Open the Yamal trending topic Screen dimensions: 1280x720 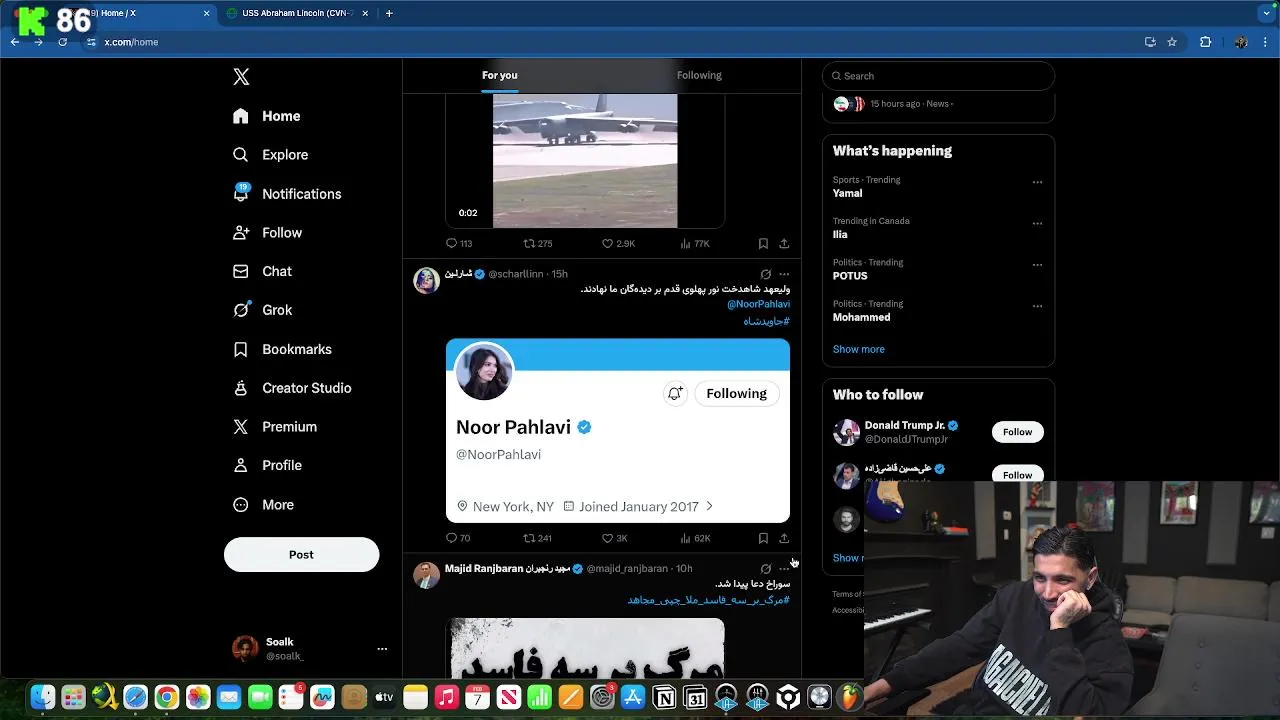(x=847, y=193)
